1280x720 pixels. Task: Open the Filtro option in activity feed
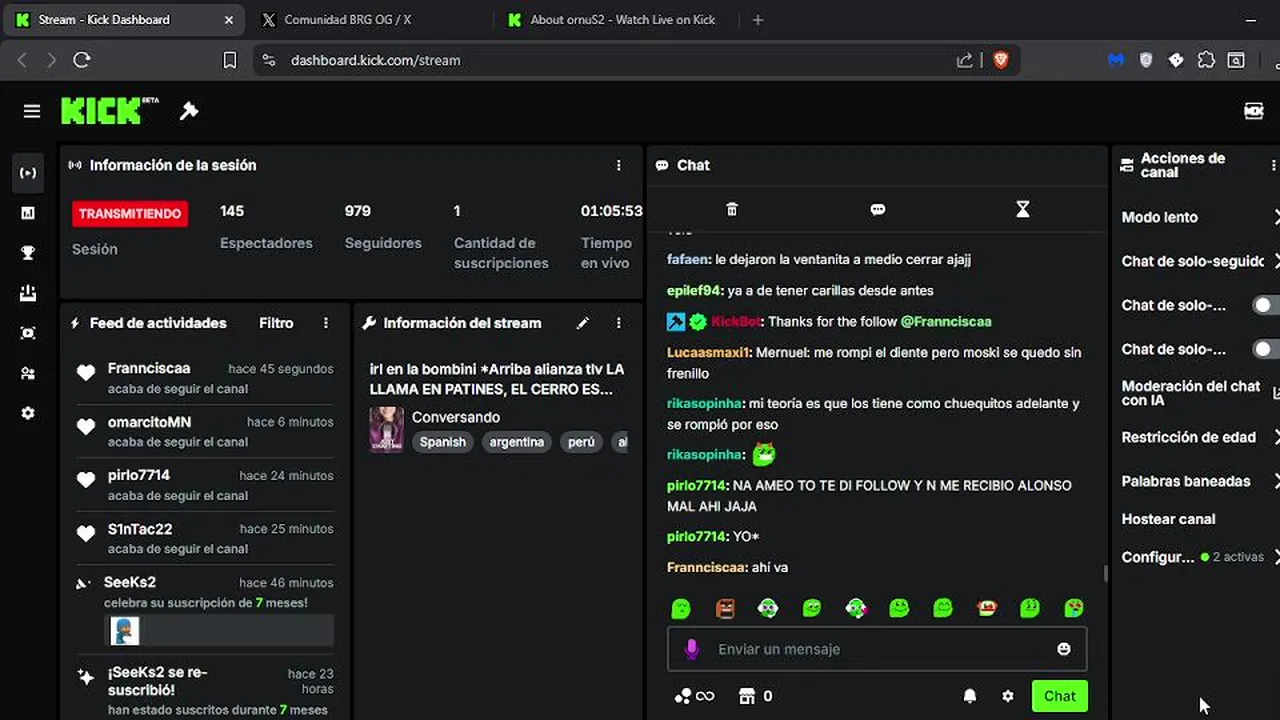coord(276,323)
